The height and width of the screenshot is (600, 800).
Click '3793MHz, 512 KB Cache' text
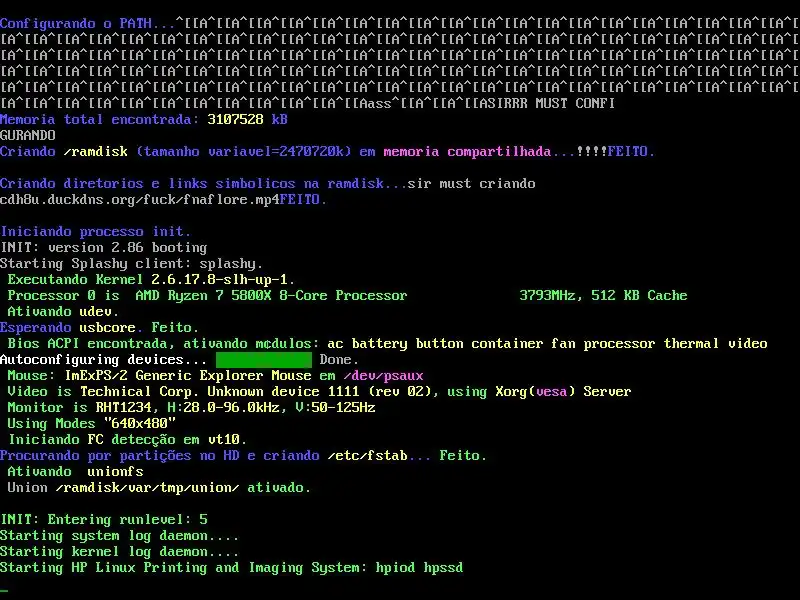[603, 295]
